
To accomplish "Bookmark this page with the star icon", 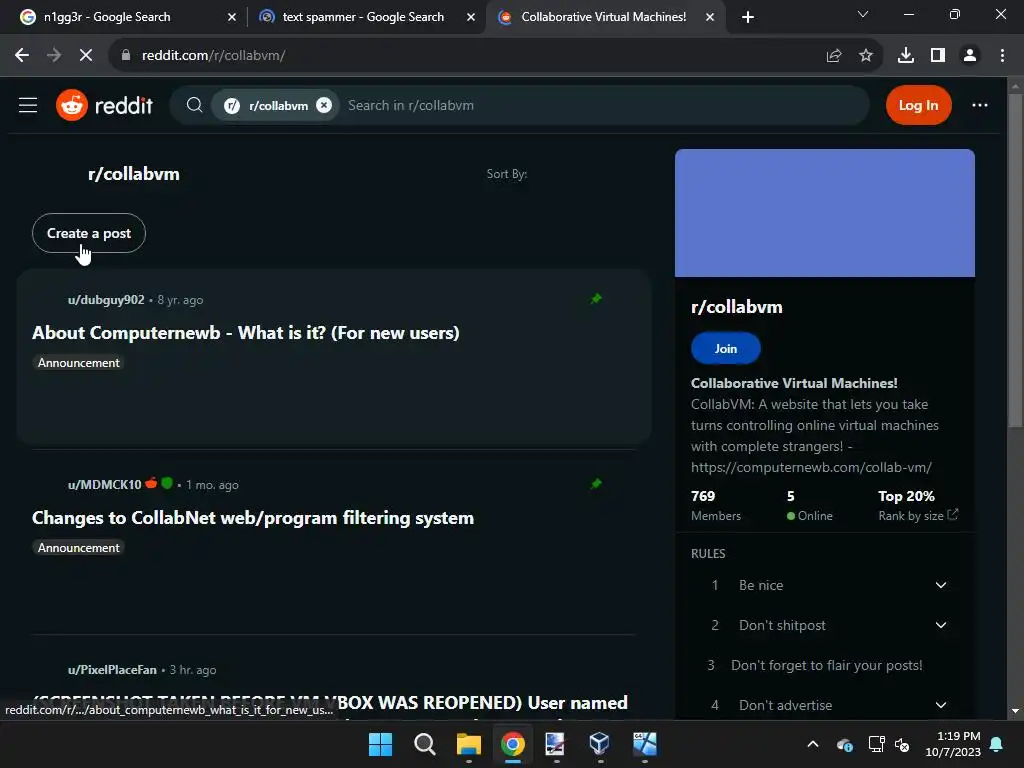I will coord(866,56).
